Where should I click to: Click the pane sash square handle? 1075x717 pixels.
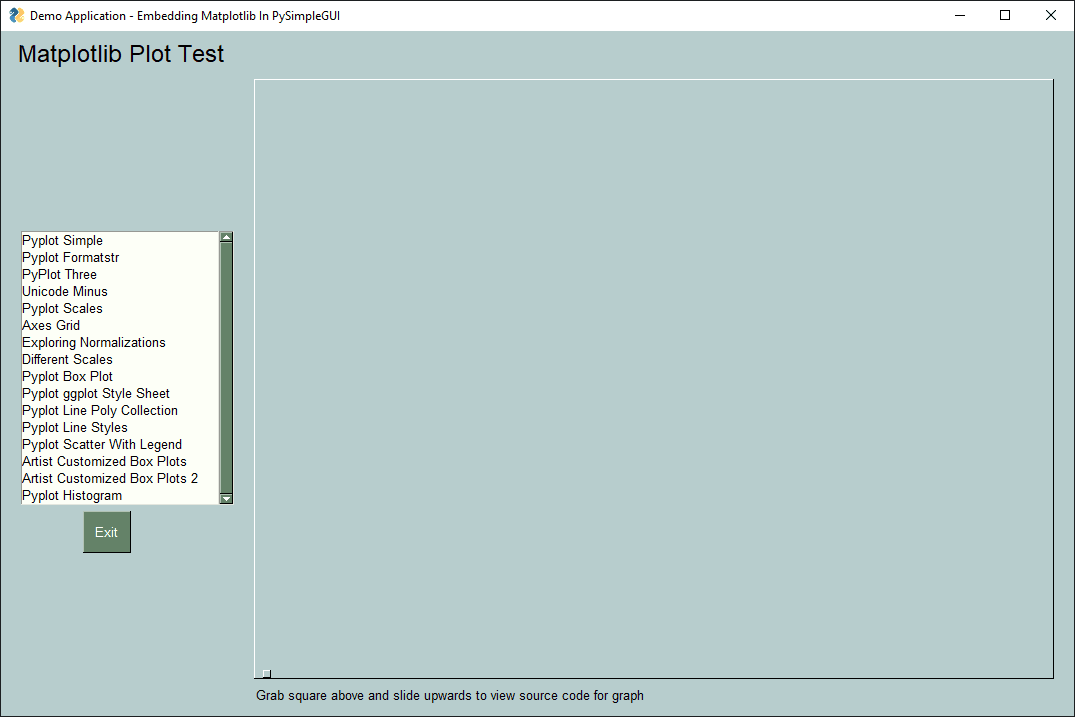[266, 673]
